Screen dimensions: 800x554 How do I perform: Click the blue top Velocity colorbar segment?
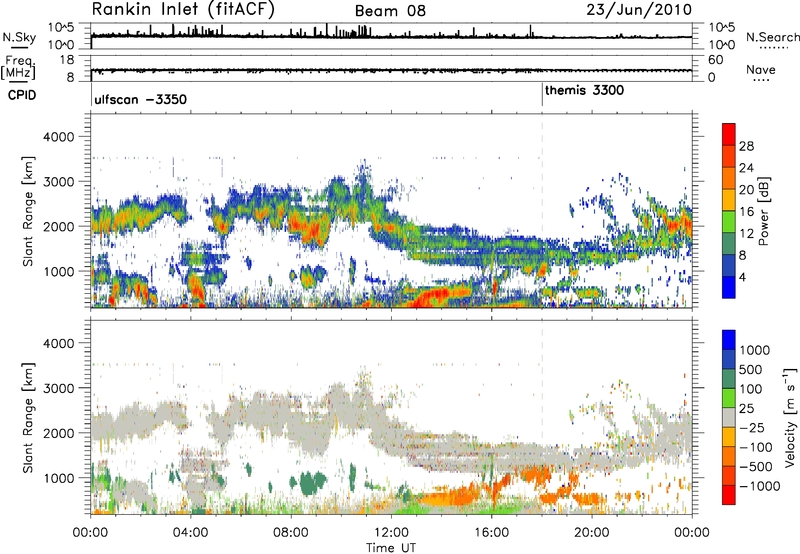click(729, 340)
